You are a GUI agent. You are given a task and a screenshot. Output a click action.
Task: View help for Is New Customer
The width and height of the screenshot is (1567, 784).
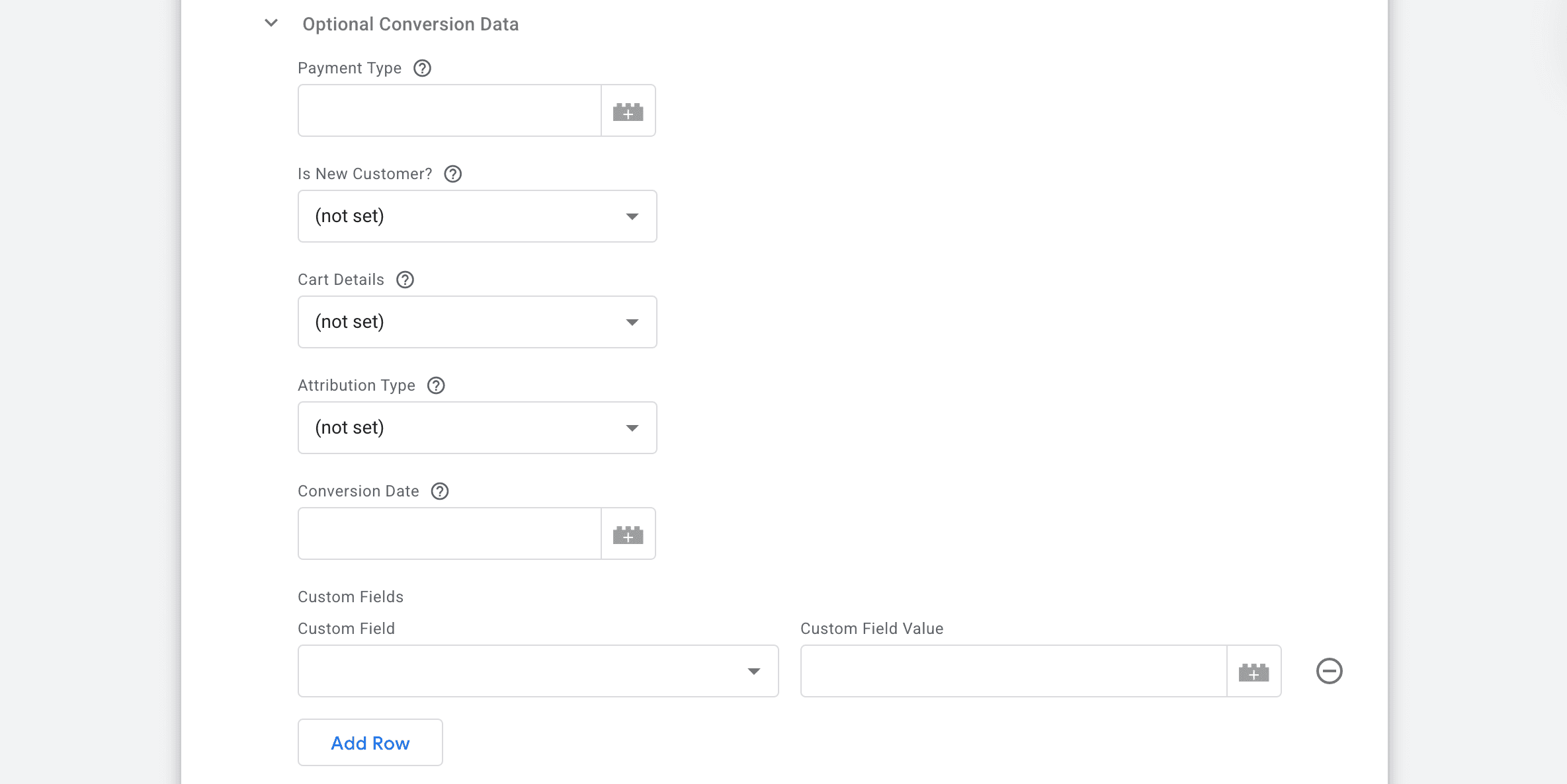tap(452, 174)
